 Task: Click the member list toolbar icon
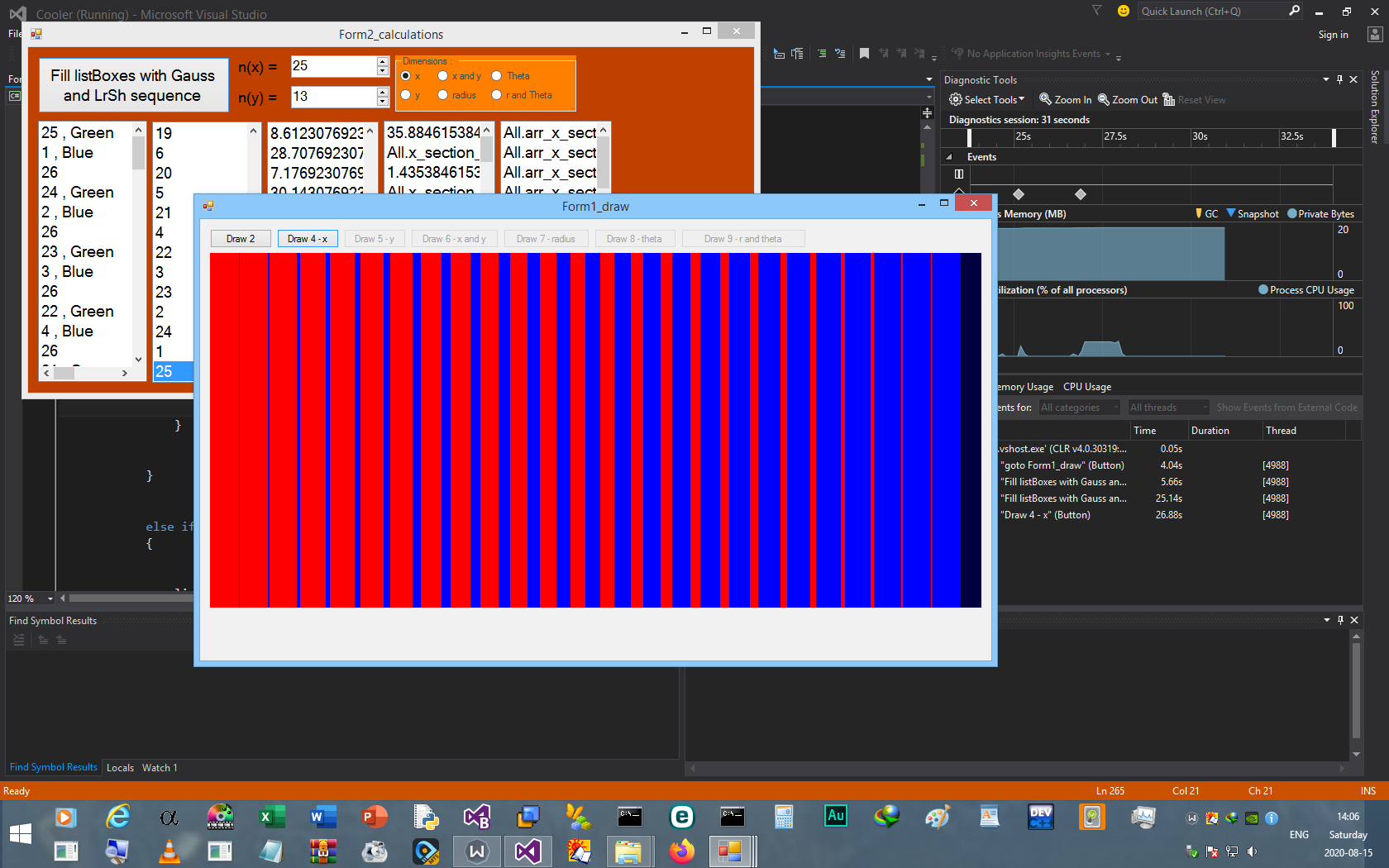(x=779, y=54)
